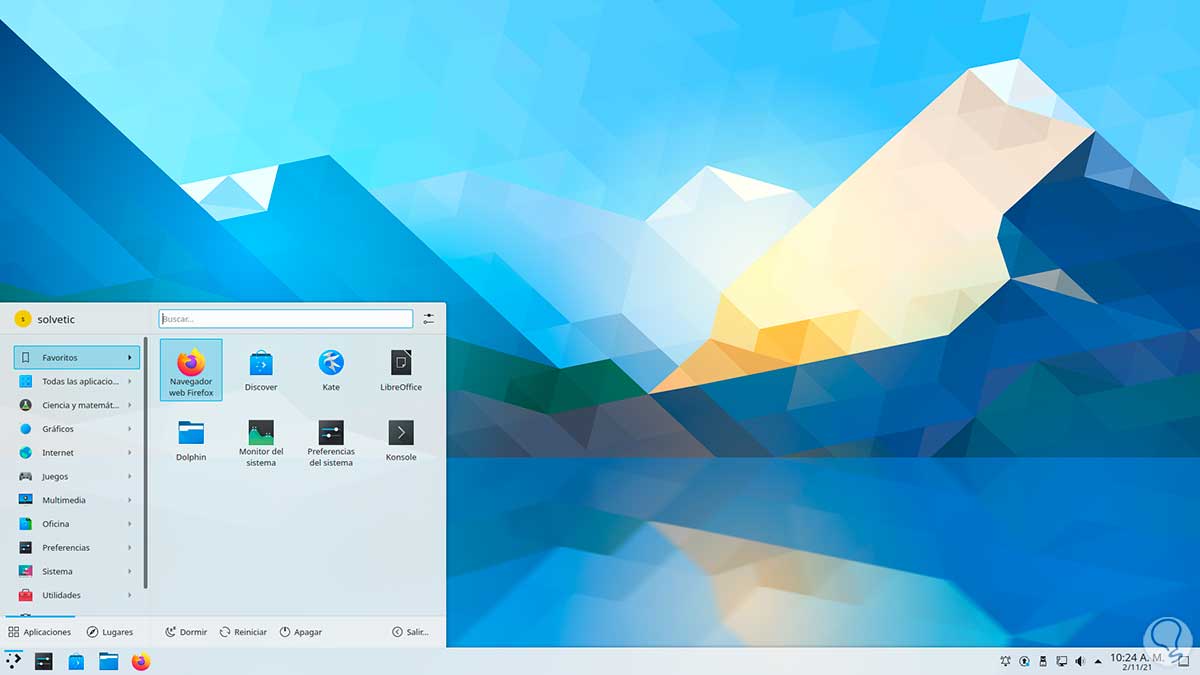Switch to the Aplicaciones tab
Image resolution: width=1200 pixels, height=675 pixels.
(x=40, y=631)
